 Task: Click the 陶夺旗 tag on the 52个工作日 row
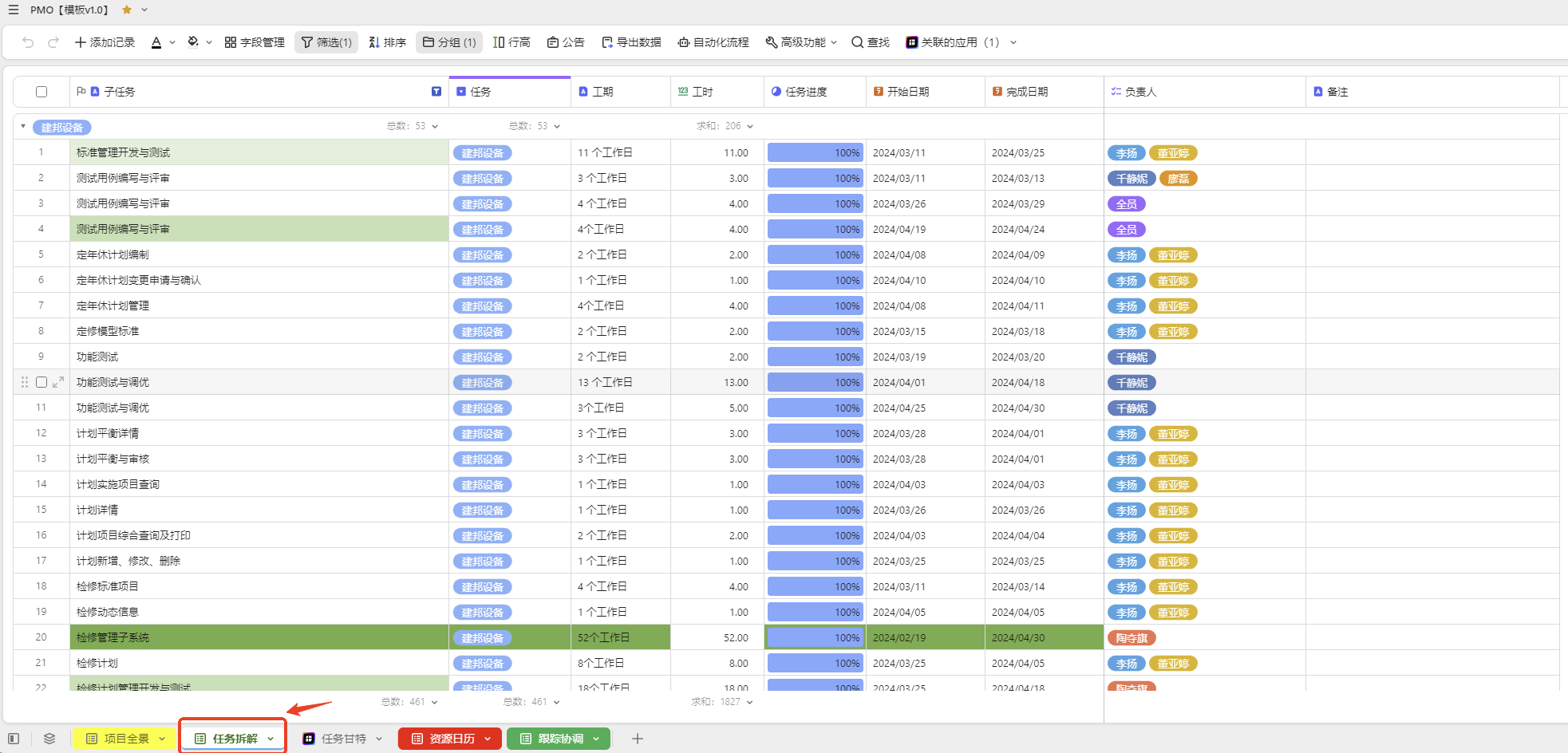tap(1132, 638)
